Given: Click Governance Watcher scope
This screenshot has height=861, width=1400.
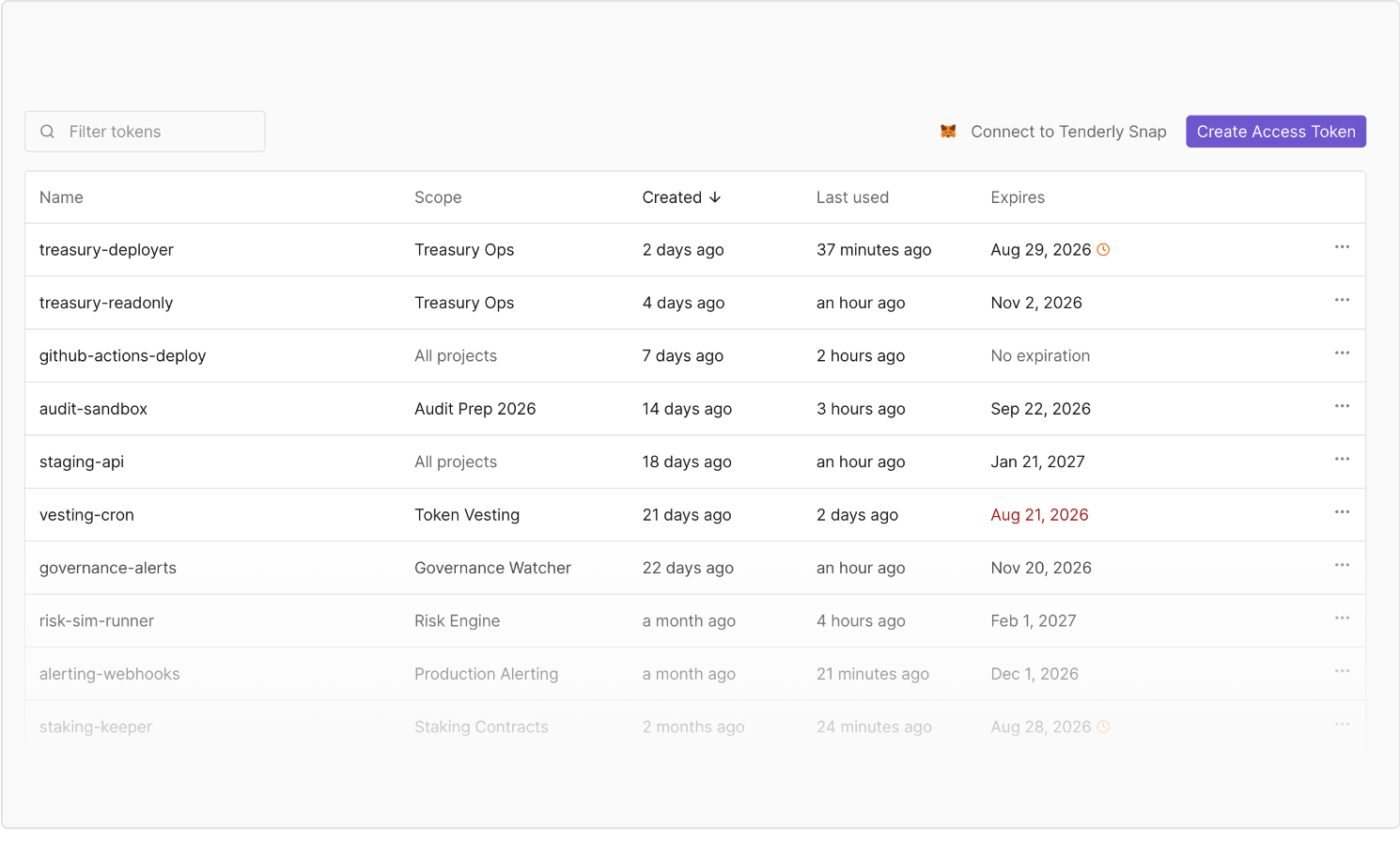Looking at the screenshot, I should coord(492,568).
